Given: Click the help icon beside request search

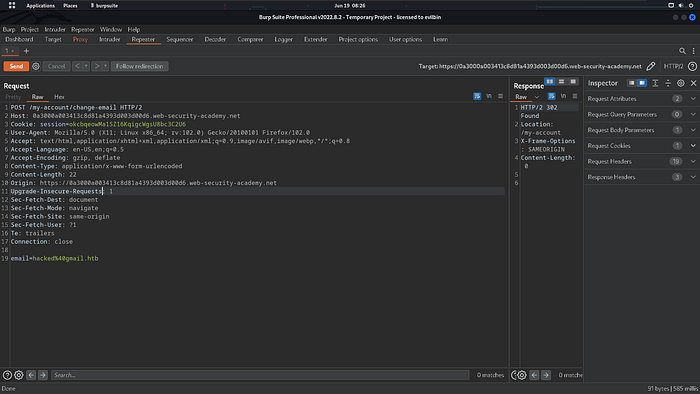Looking at the screenshot, I should (x=7, y=375).
